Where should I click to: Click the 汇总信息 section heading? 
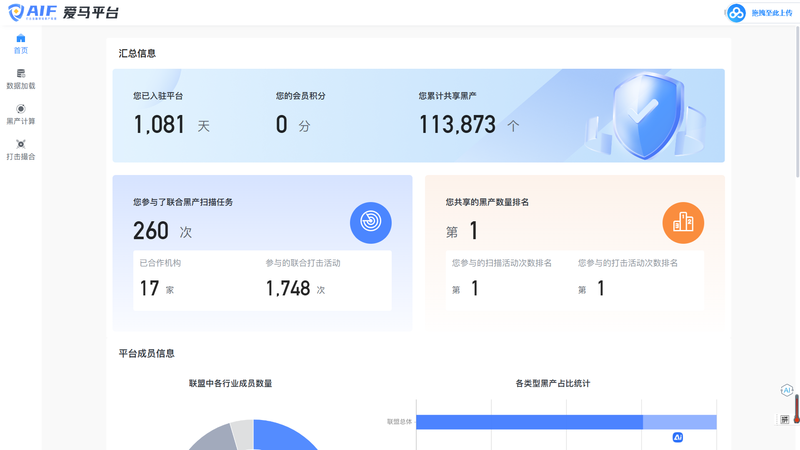click(x=137, y=53)
